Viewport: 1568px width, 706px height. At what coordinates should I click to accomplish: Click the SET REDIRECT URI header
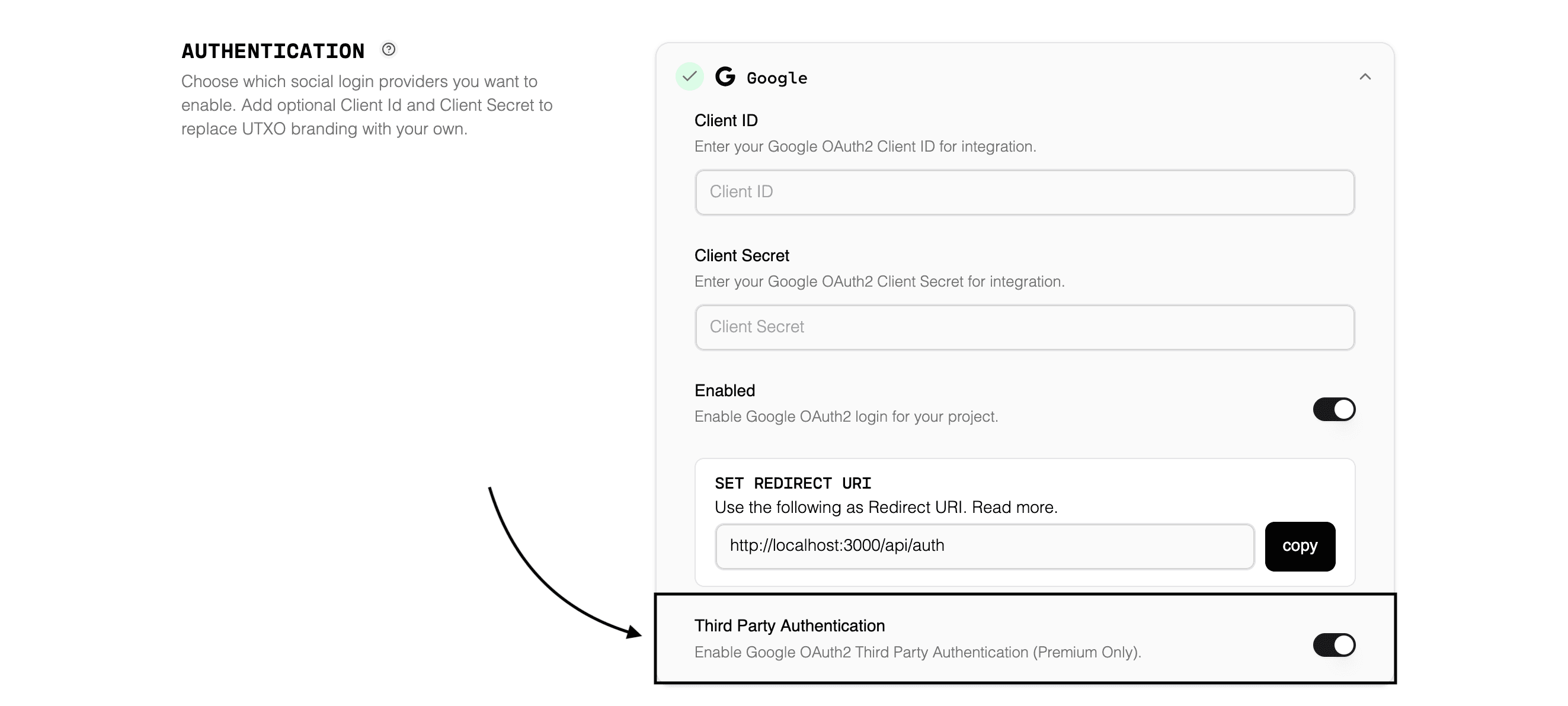pyautogui.click(x=792, y=483)
